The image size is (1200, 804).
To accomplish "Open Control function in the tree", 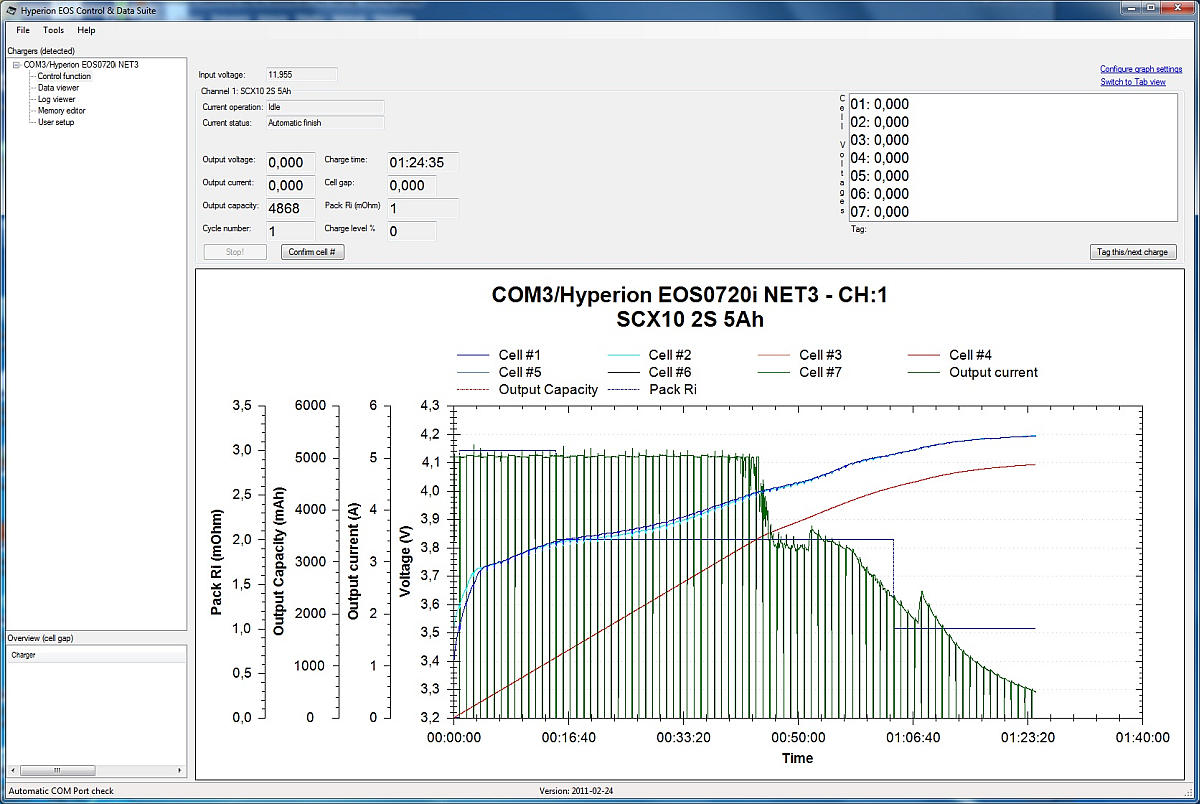I will (64, 76).
